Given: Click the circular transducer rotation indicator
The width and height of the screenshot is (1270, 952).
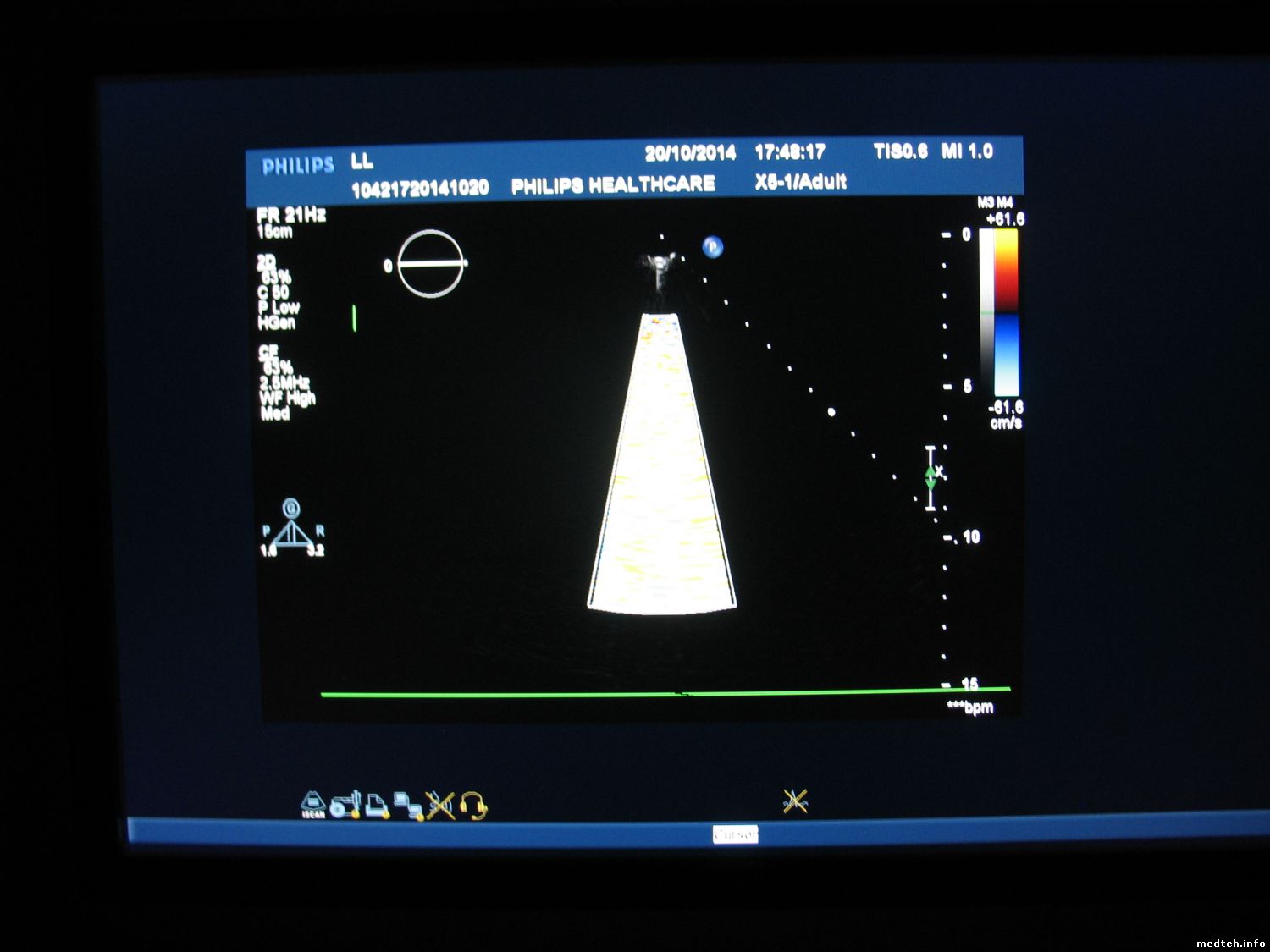Looking at the screenshot, I should pyautogui.click(x=430, y=264).
